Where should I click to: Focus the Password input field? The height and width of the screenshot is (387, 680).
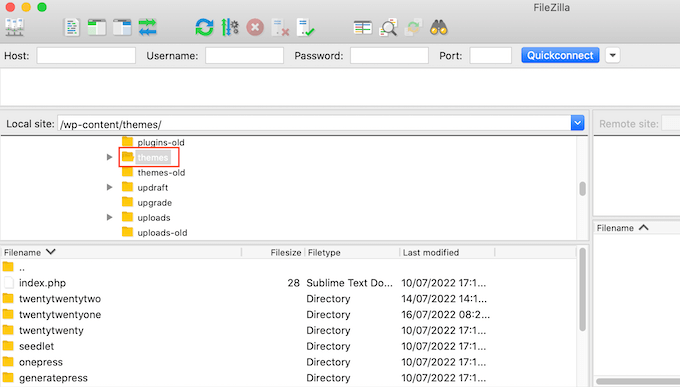[x=389, y=56]
